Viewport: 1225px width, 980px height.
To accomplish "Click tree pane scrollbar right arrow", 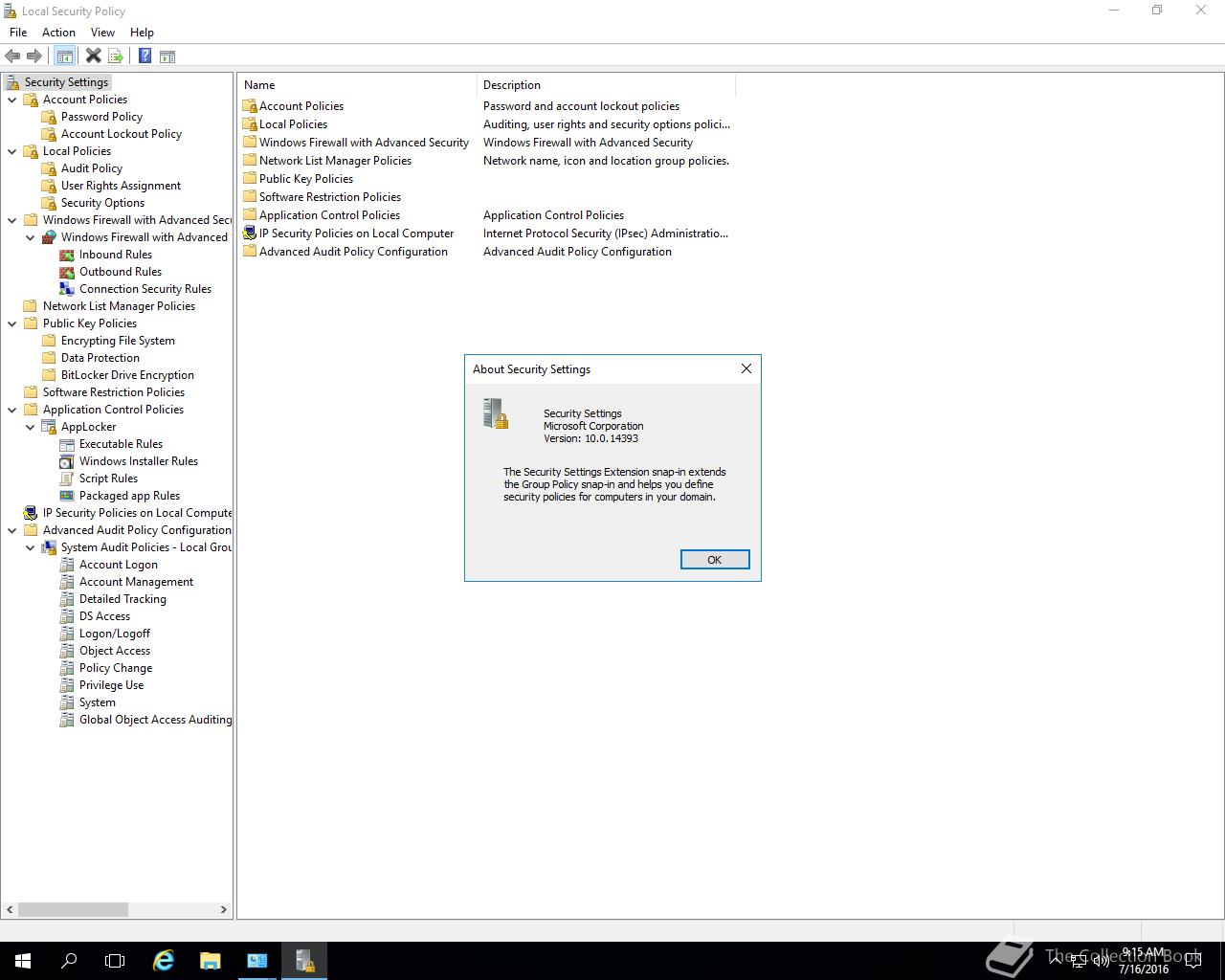I will coord(224,910).
